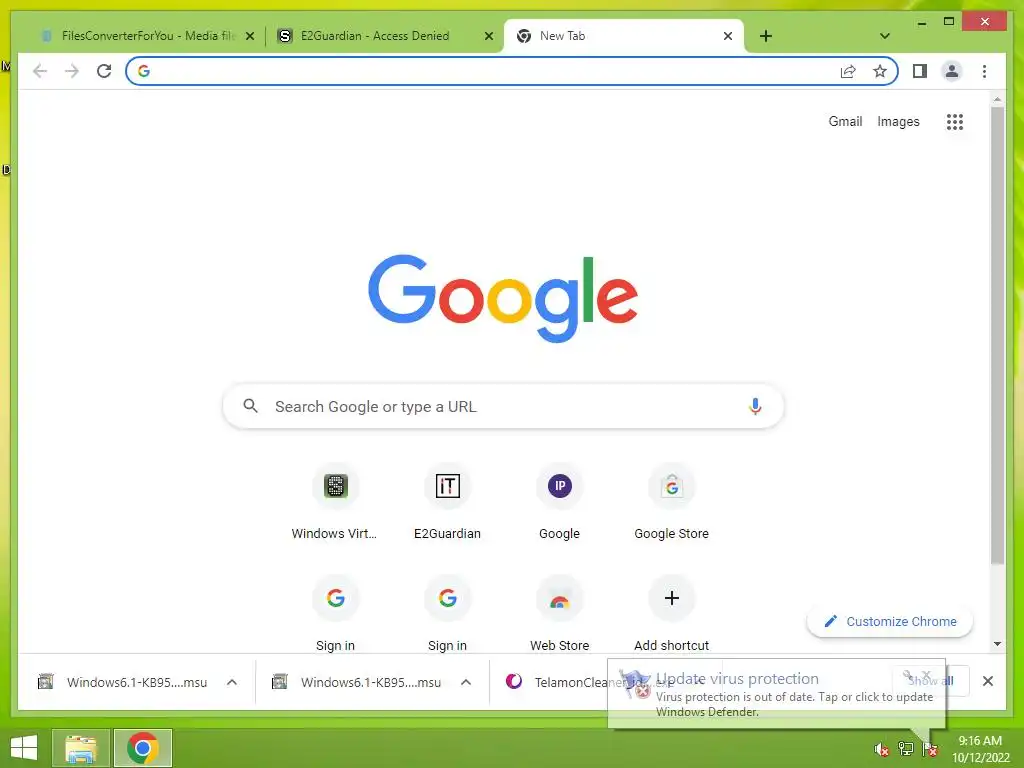Open Windows Start menu

point(24,748)
